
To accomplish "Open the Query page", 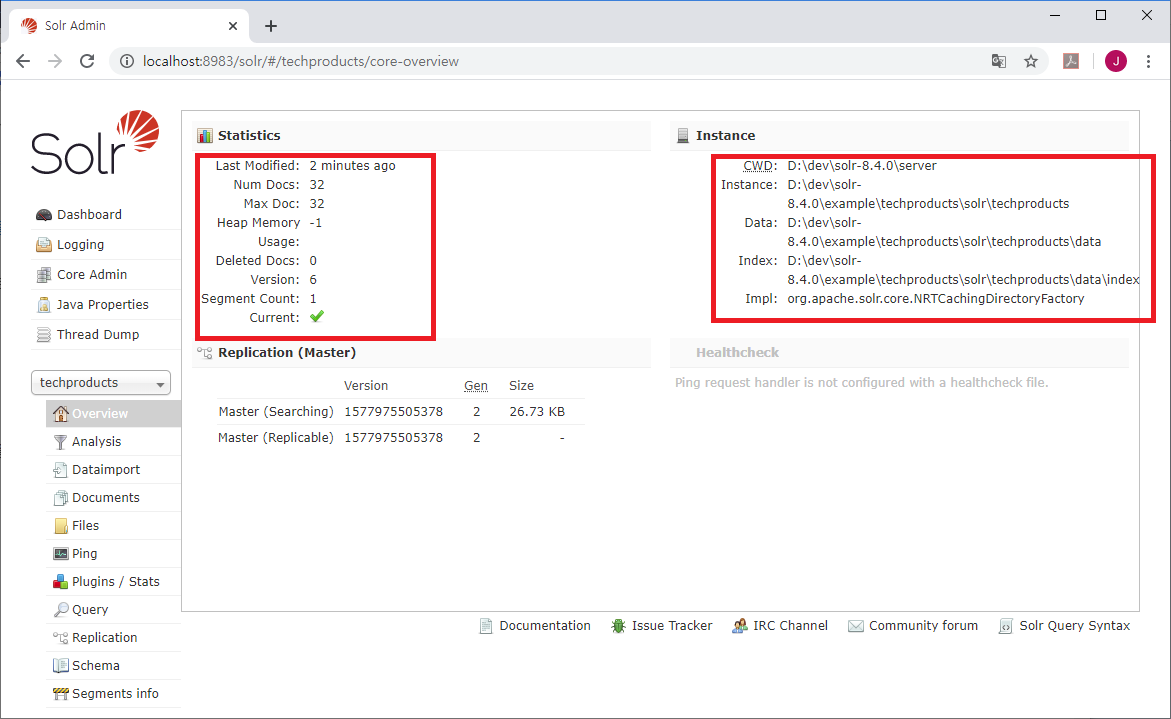I will click(90, 609).
